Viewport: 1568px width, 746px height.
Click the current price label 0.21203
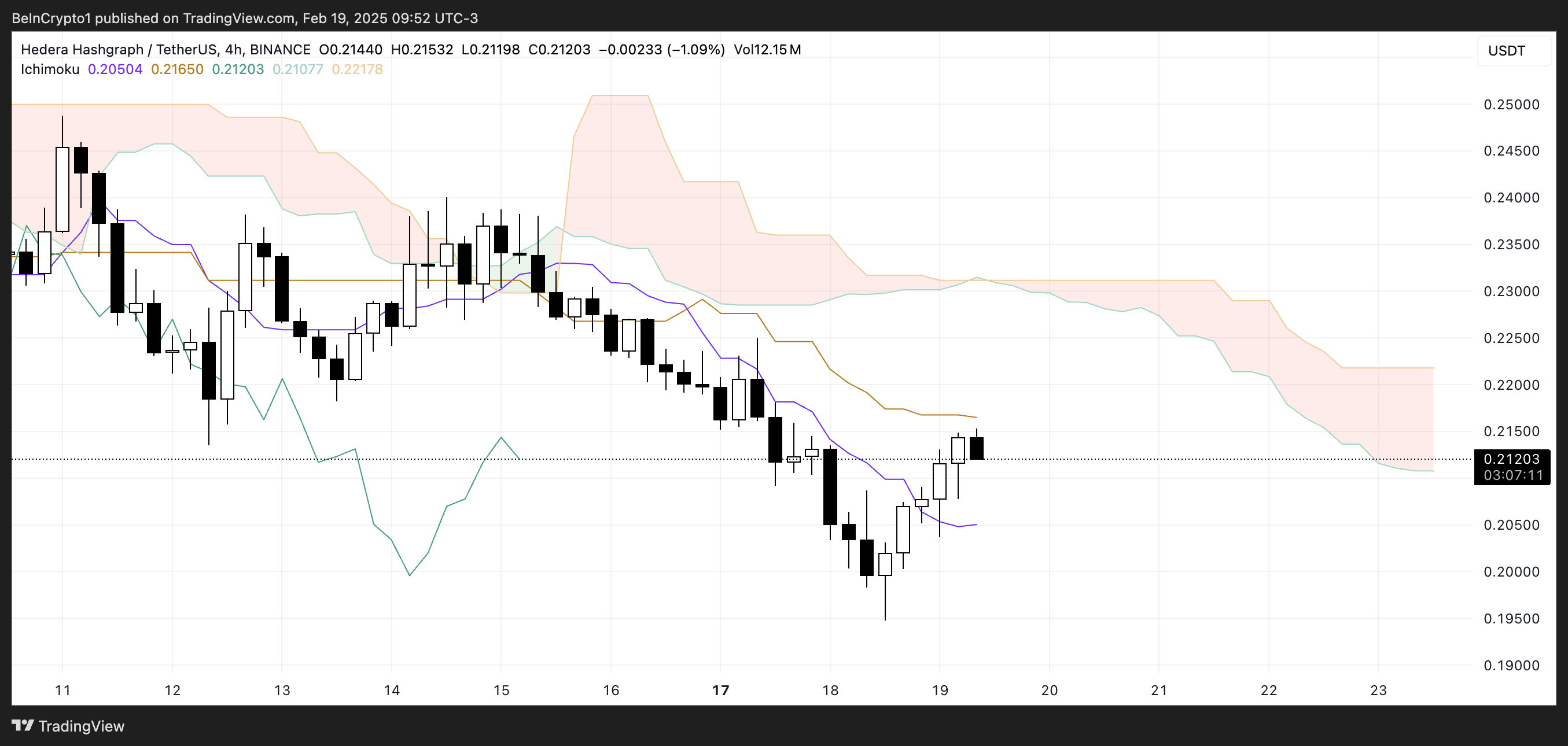(x=1511, y=459)
